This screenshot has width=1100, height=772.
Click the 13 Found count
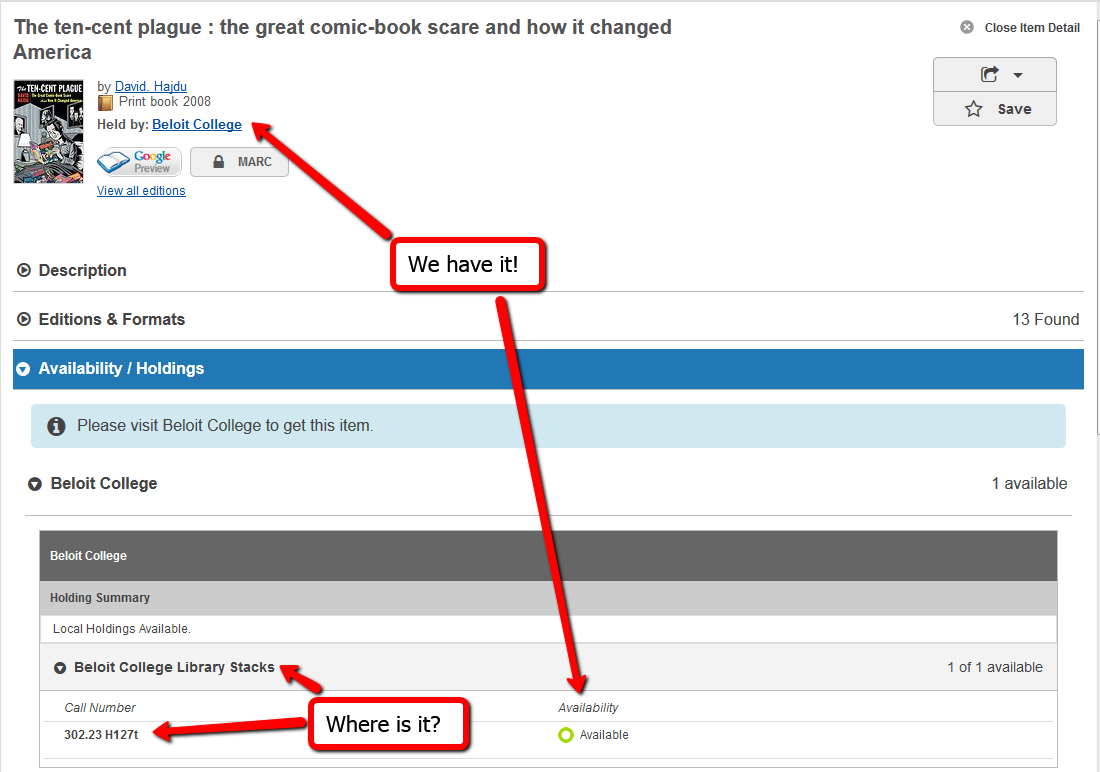(1045, 319)
